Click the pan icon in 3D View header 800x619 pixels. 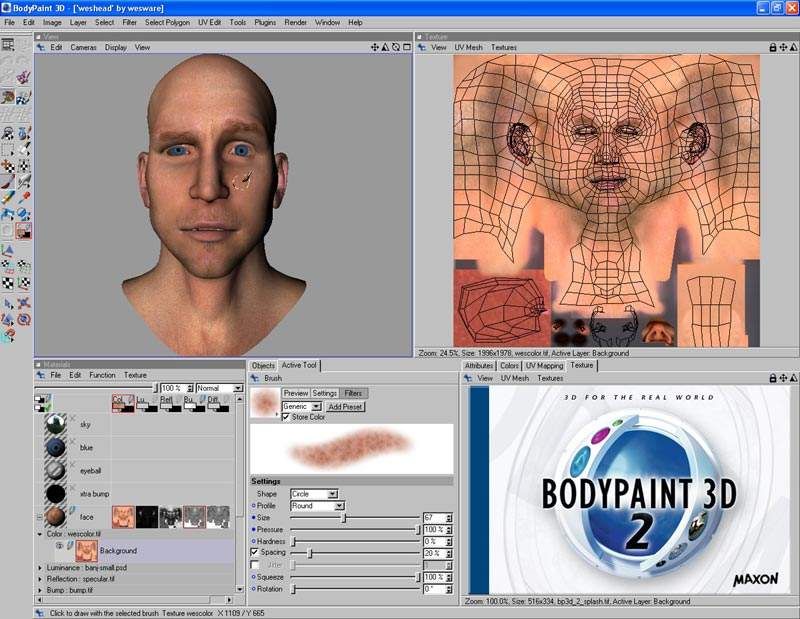coord(374,47)
